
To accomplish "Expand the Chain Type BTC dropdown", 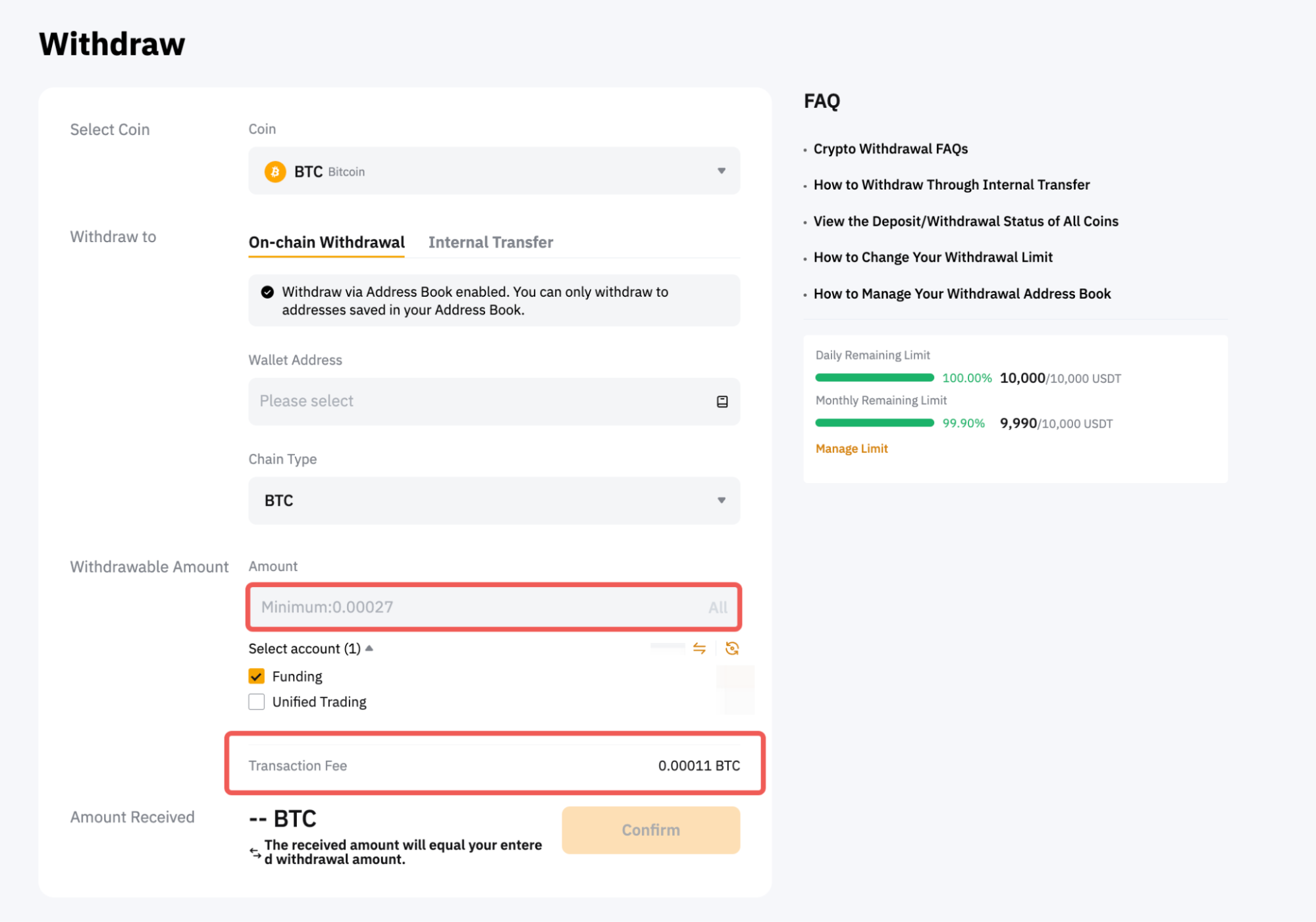I will tap(494, 501).
